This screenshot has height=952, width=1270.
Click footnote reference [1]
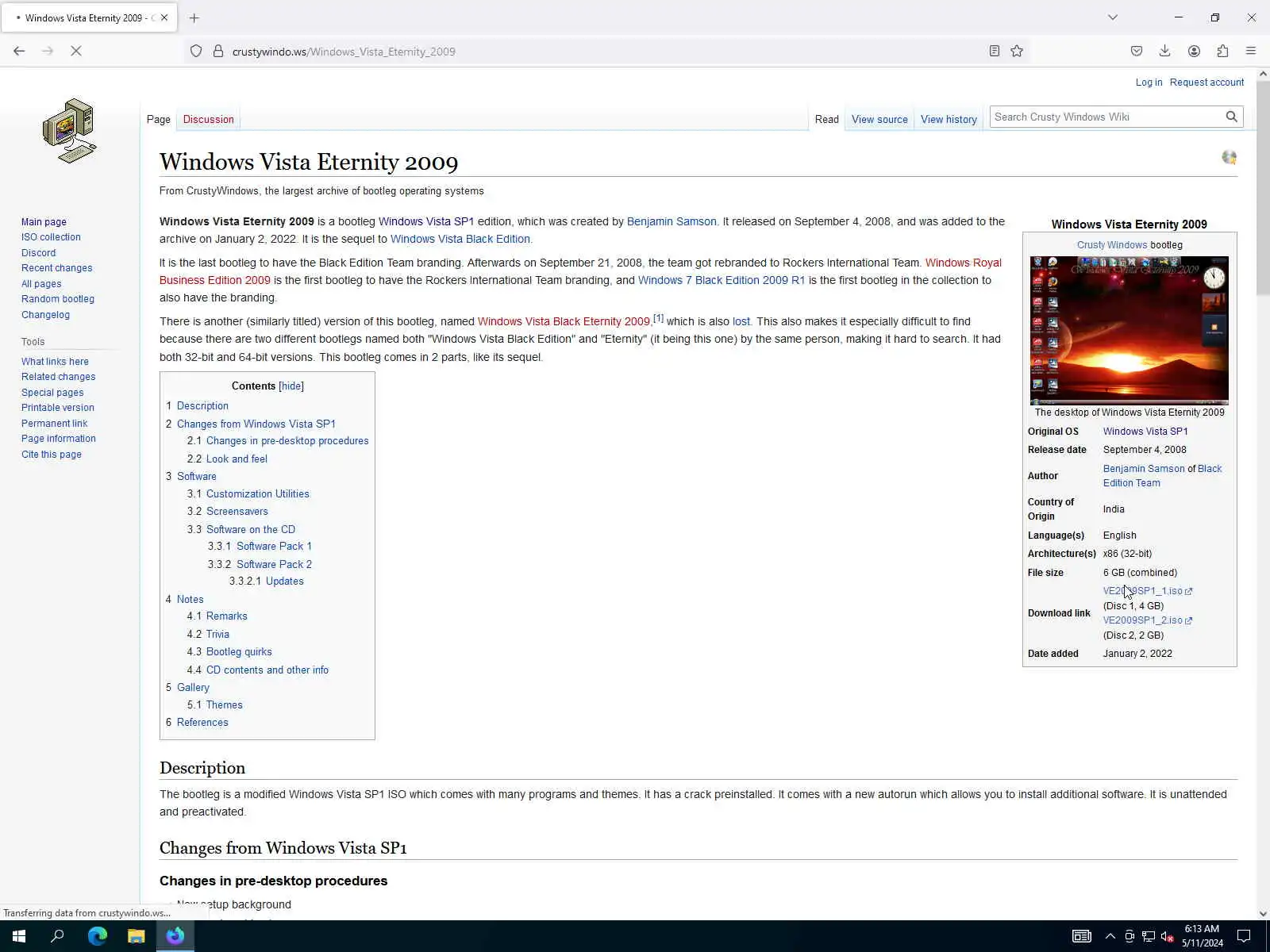[x=658, y=318]
